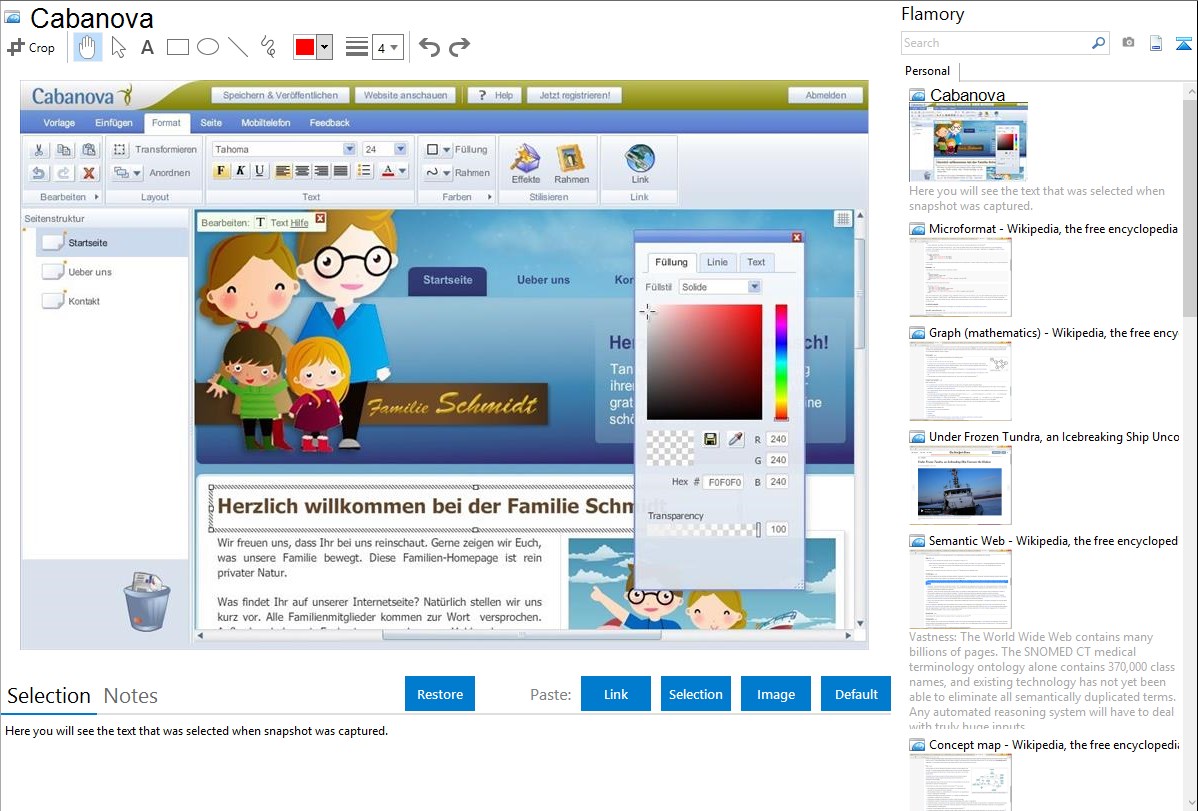1198x811 pixels.
Task: Expand the line width dropdown
Action: click(387, 47)
